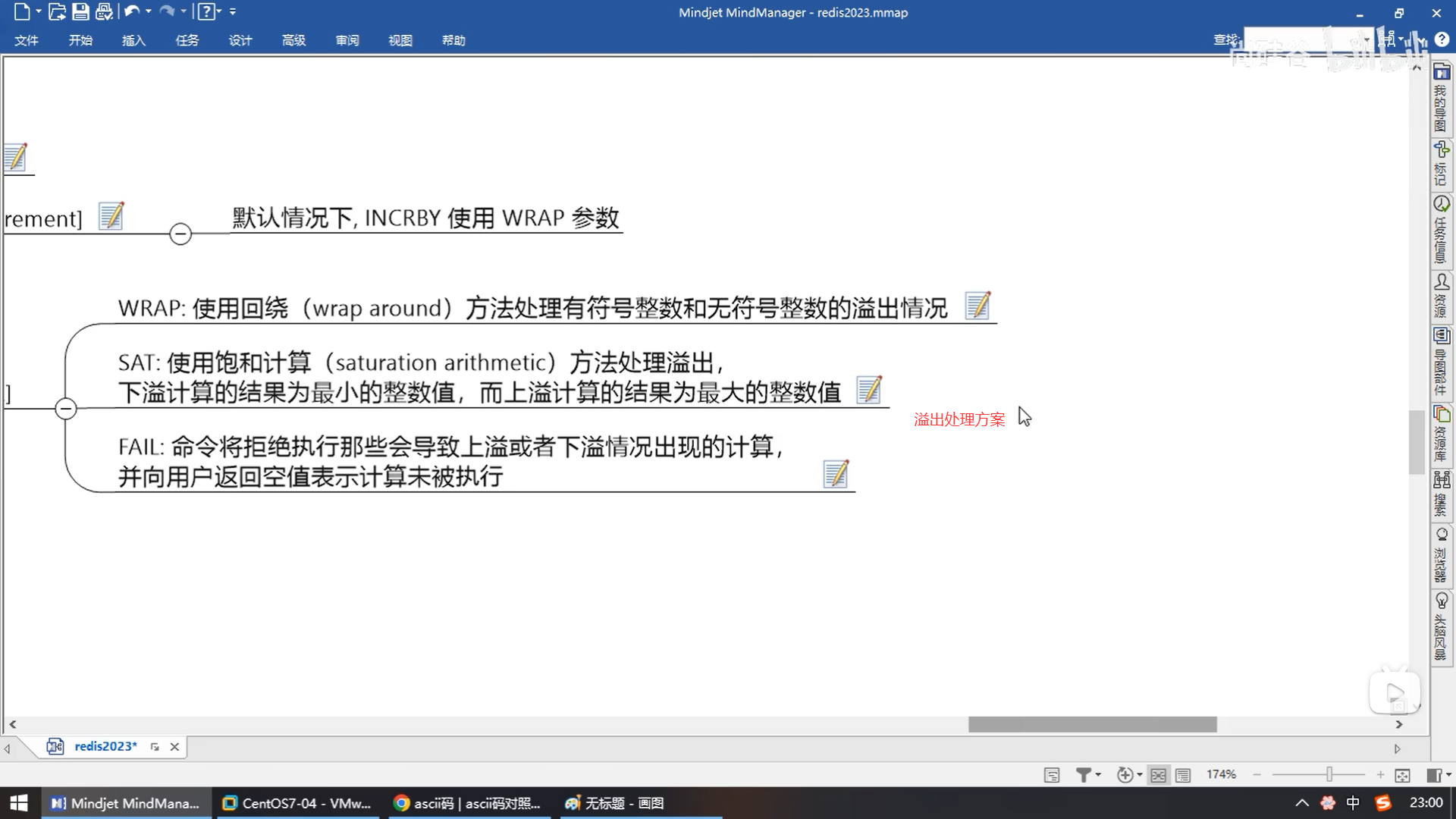Open the New document dropdown arrow
Screen dimensions: 1456x819
(x=39, y=11)
